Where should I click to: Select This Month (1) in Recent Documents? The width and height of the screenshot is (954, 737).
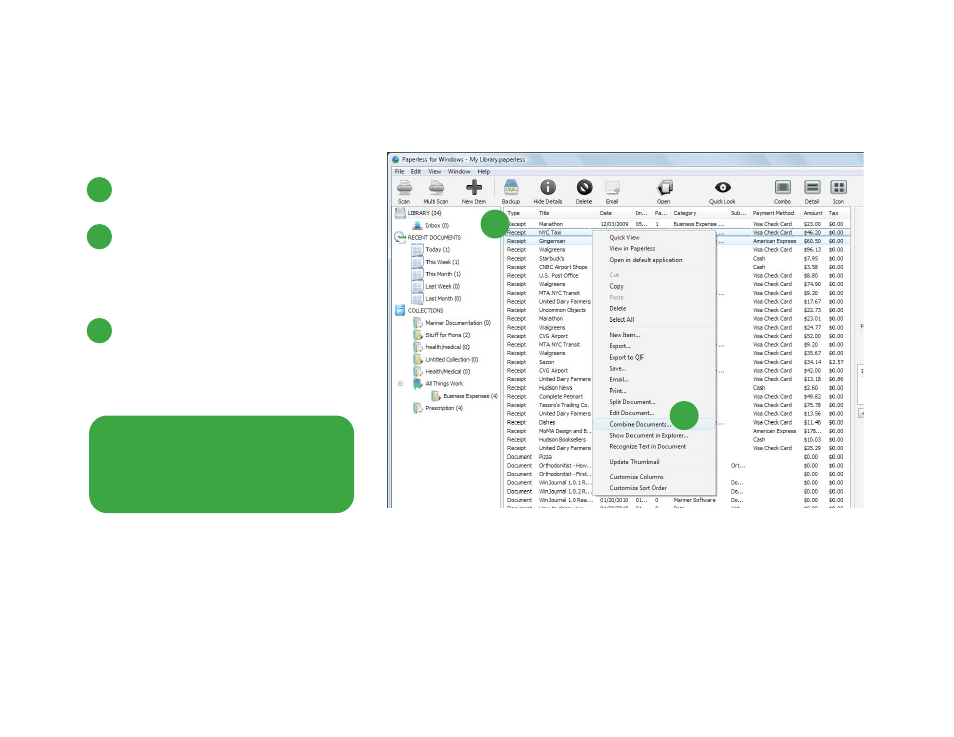tap(443, 274)
